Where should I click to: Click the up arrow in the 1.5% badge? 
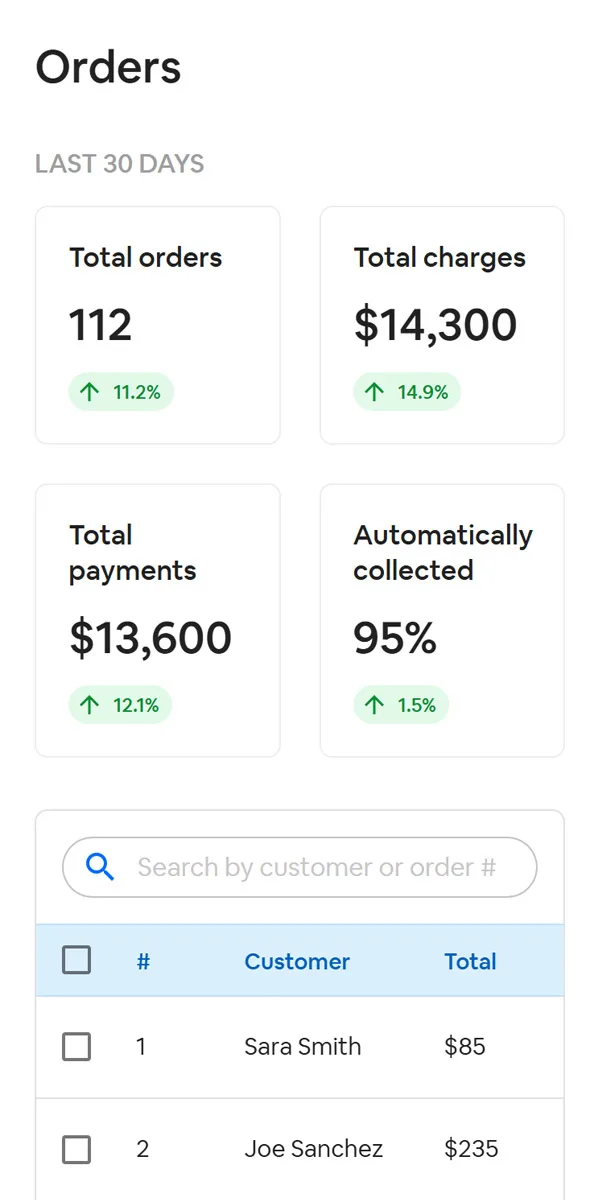pyautogui.click(x=375, y=705)
